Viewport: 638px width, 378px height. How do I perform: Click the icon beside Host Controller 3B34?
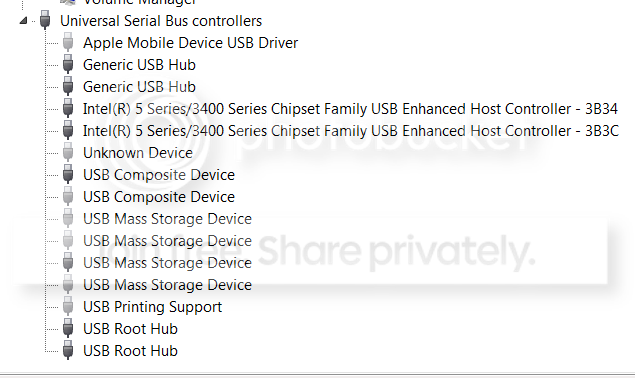coord(68,108)
